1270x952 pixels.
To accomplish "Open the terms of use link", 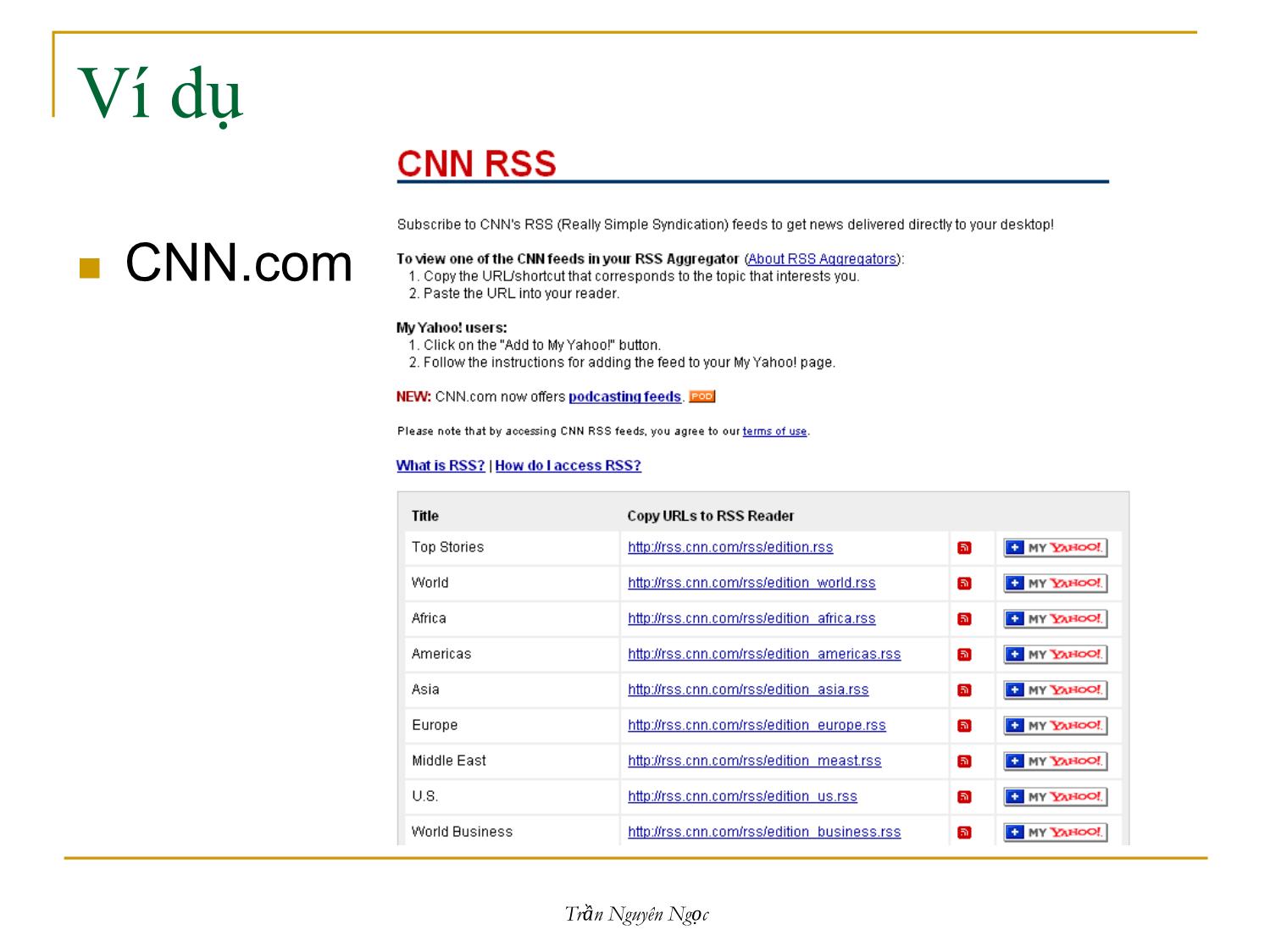I will point(774,431).
